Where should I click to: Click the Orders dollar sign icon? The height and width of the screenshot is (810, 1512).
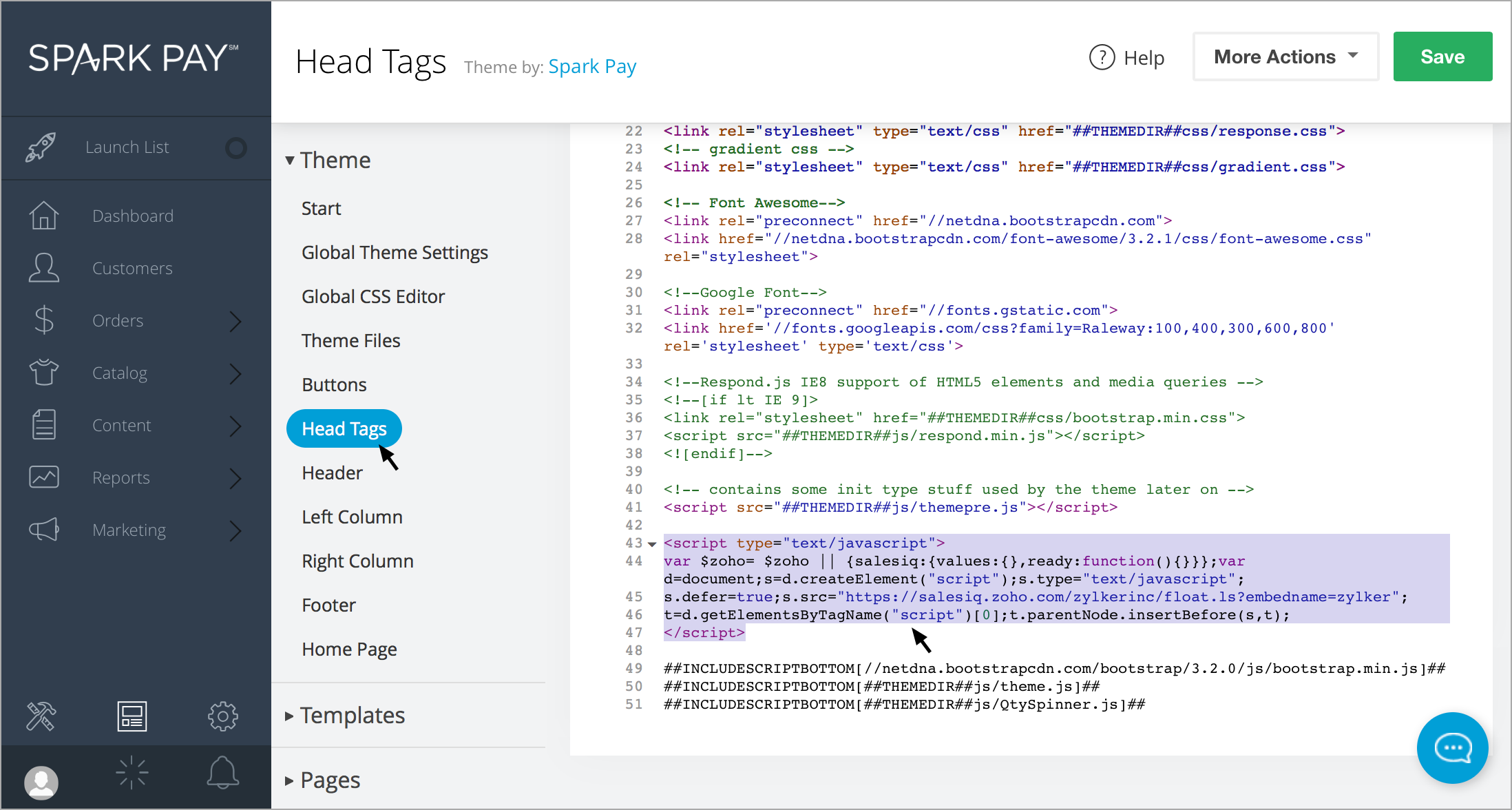43,320
